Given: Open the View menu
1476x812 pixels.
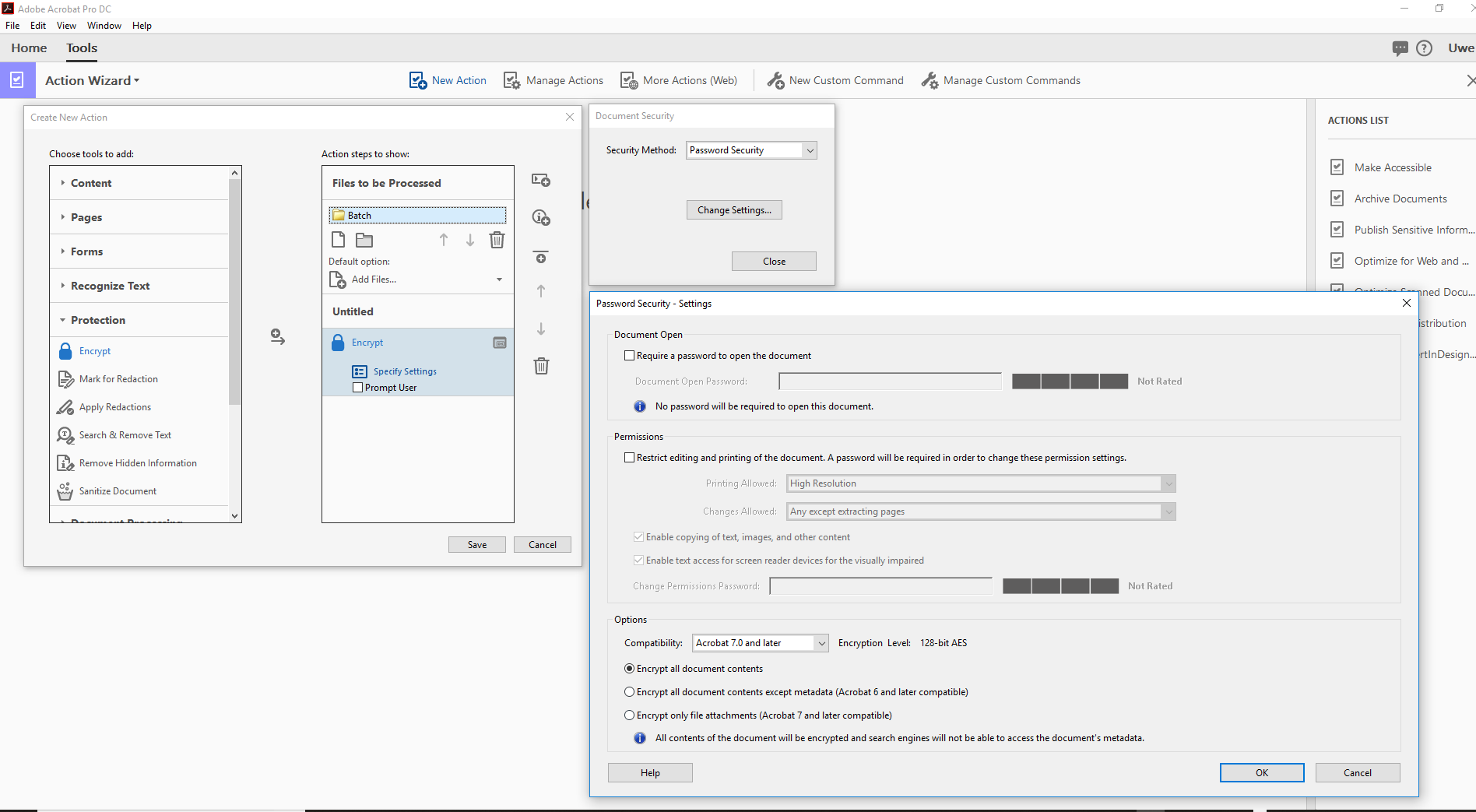Looking at the screenshot, I should coord(66,26).
